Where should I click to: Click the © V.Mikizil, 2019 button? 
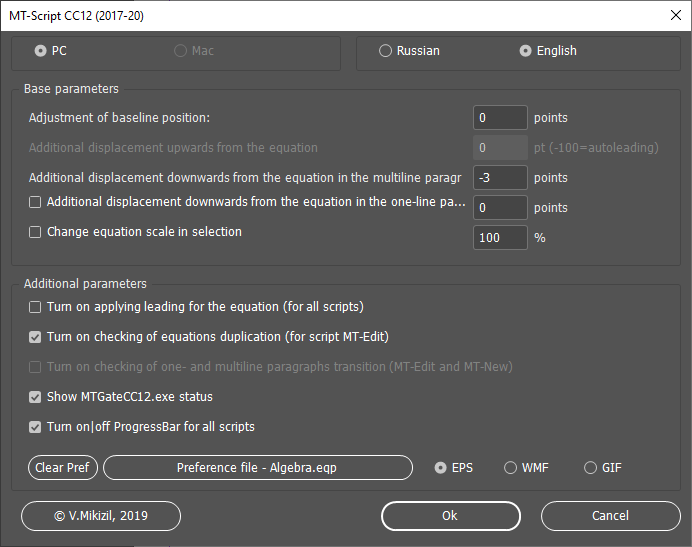[101, 516]
